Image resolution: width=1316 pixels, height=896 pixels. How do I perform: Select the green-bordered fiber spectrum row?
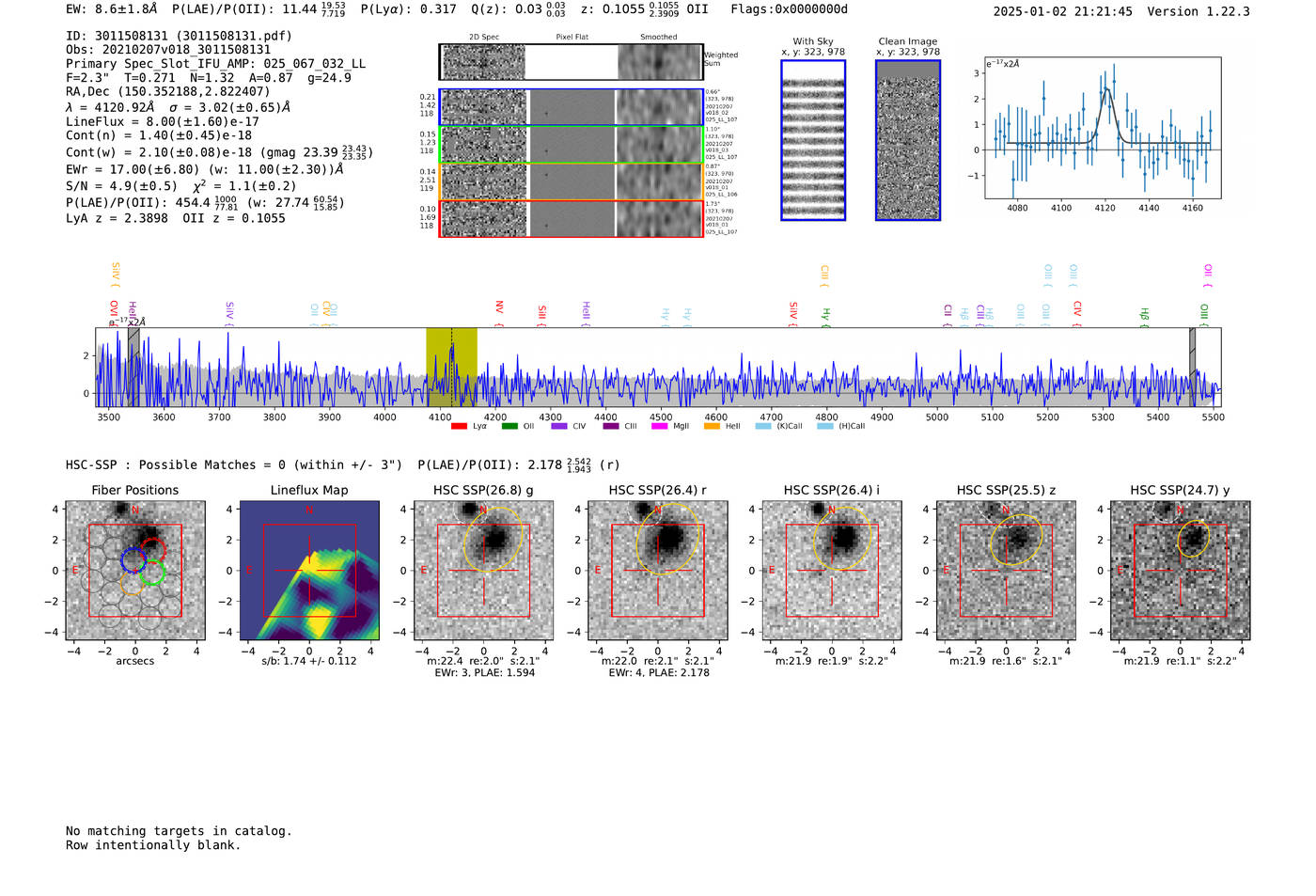click(x=572, y=145)
